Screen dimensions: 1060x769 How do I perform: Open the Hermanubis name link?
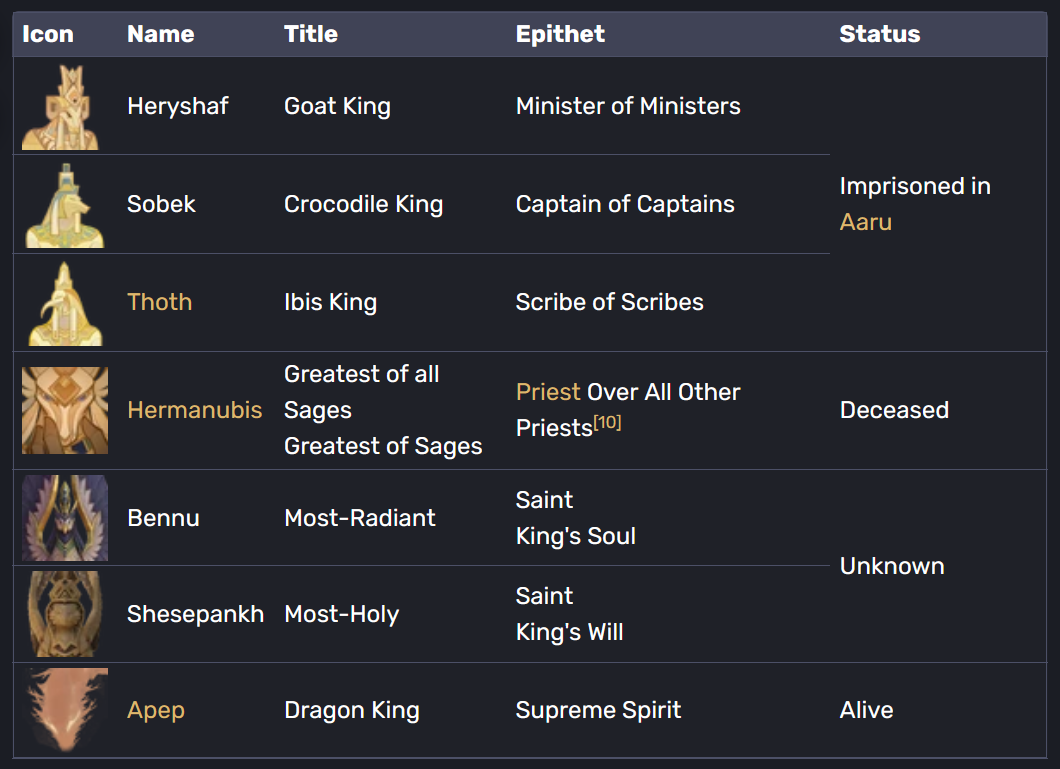click(x=194, y=410)
